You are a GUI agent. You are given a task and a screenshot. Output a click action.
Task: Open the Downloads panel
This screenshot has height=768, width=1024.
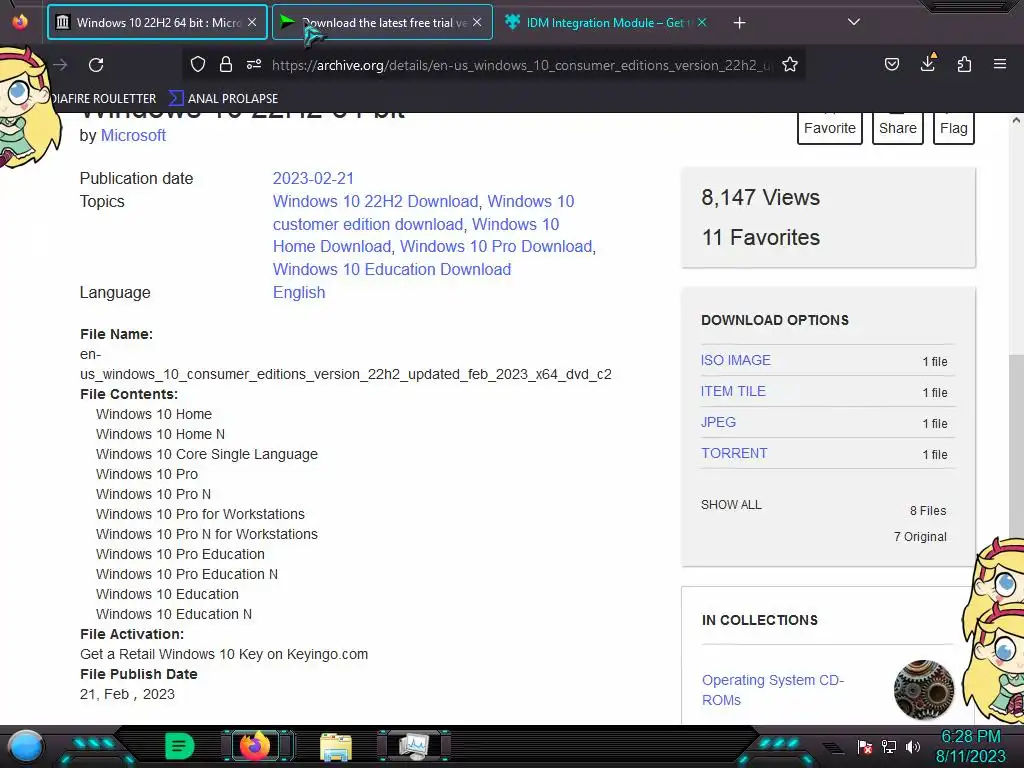(x=928, y=63)
